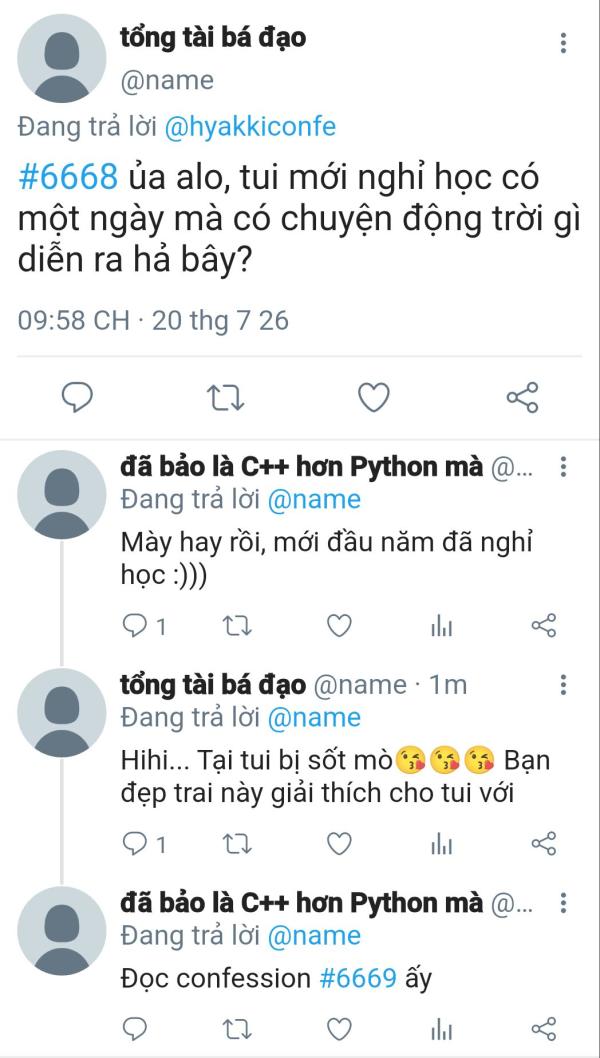The image size is (600, 1058).
Task: View analytics of 'Mày hay rồi' reply
Action: (441, 626)
